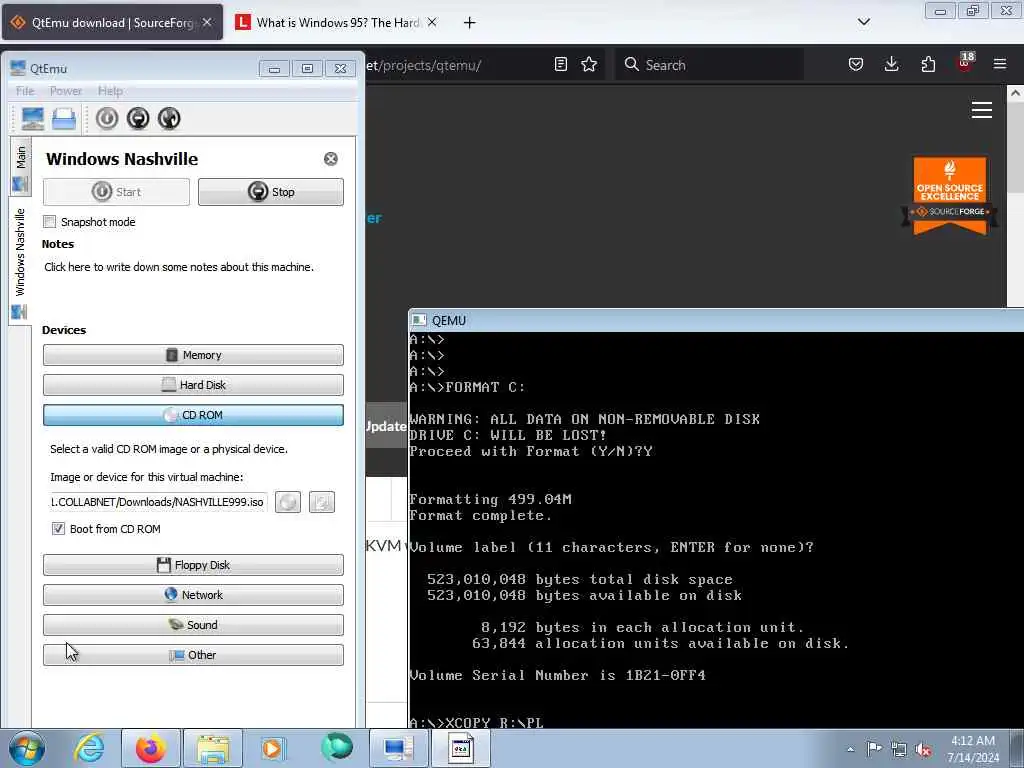Expand the Memory device section

(x=193, y=355)
